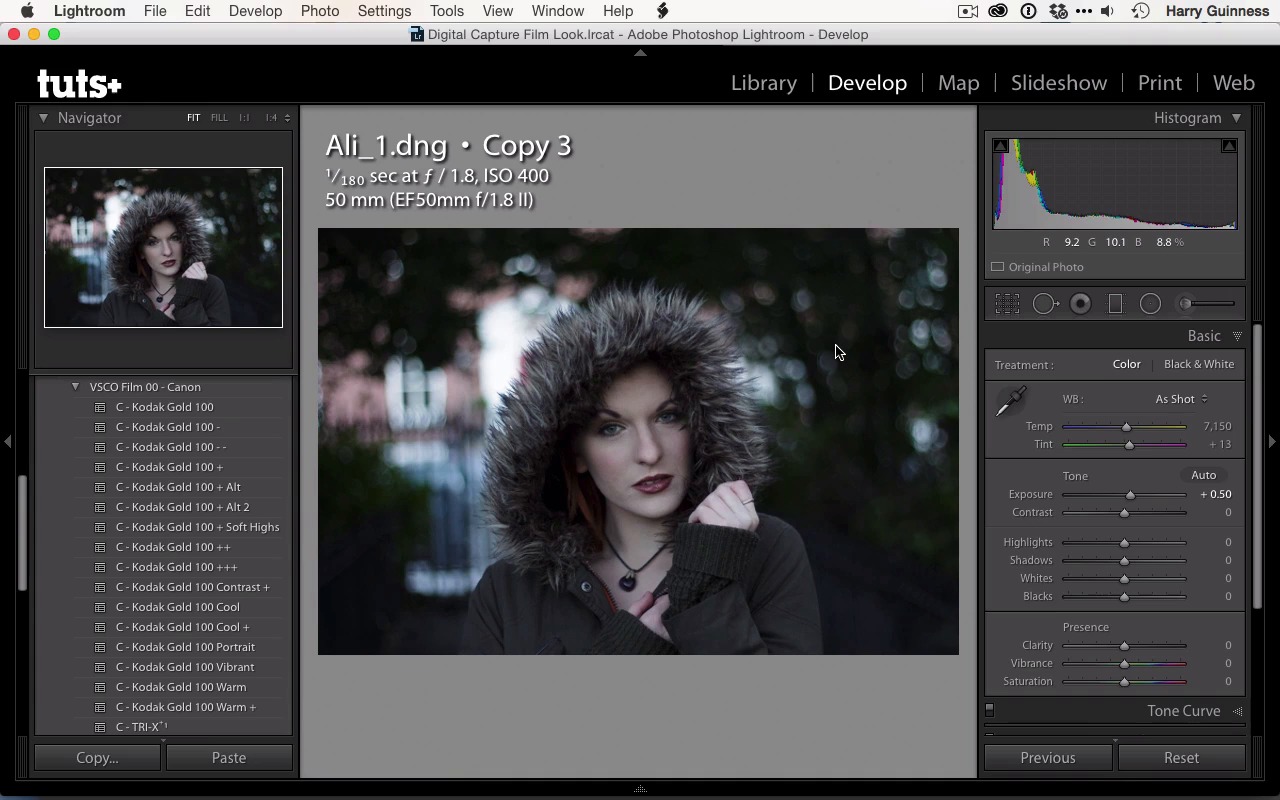Open the Develop menu in menu bar
The width and height of the screenshot is (1280, 800).
coord(255,11)
